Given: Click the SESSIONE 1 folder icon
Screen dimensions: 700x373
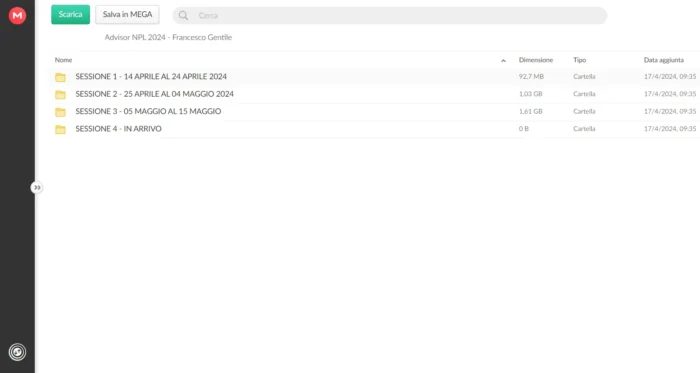Looking at the screenshot, I should [x=60, y=77].
